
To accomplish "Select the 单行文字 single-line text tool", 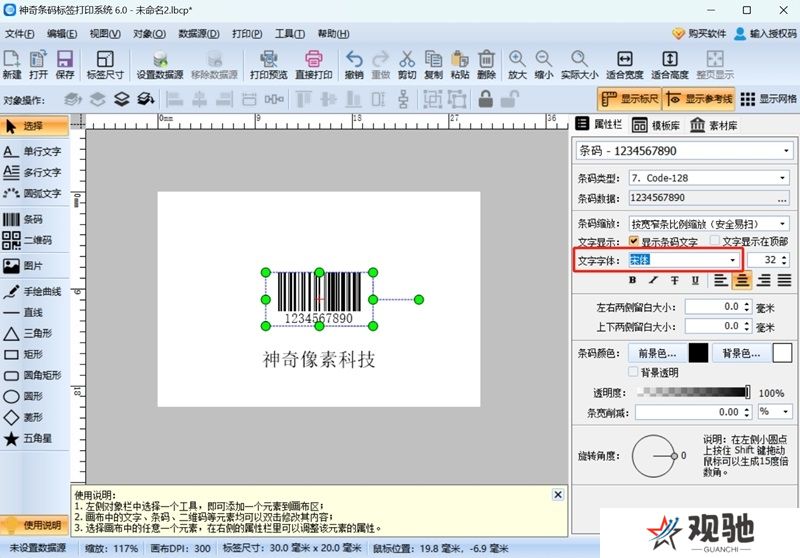I will (x=34, y=151).
